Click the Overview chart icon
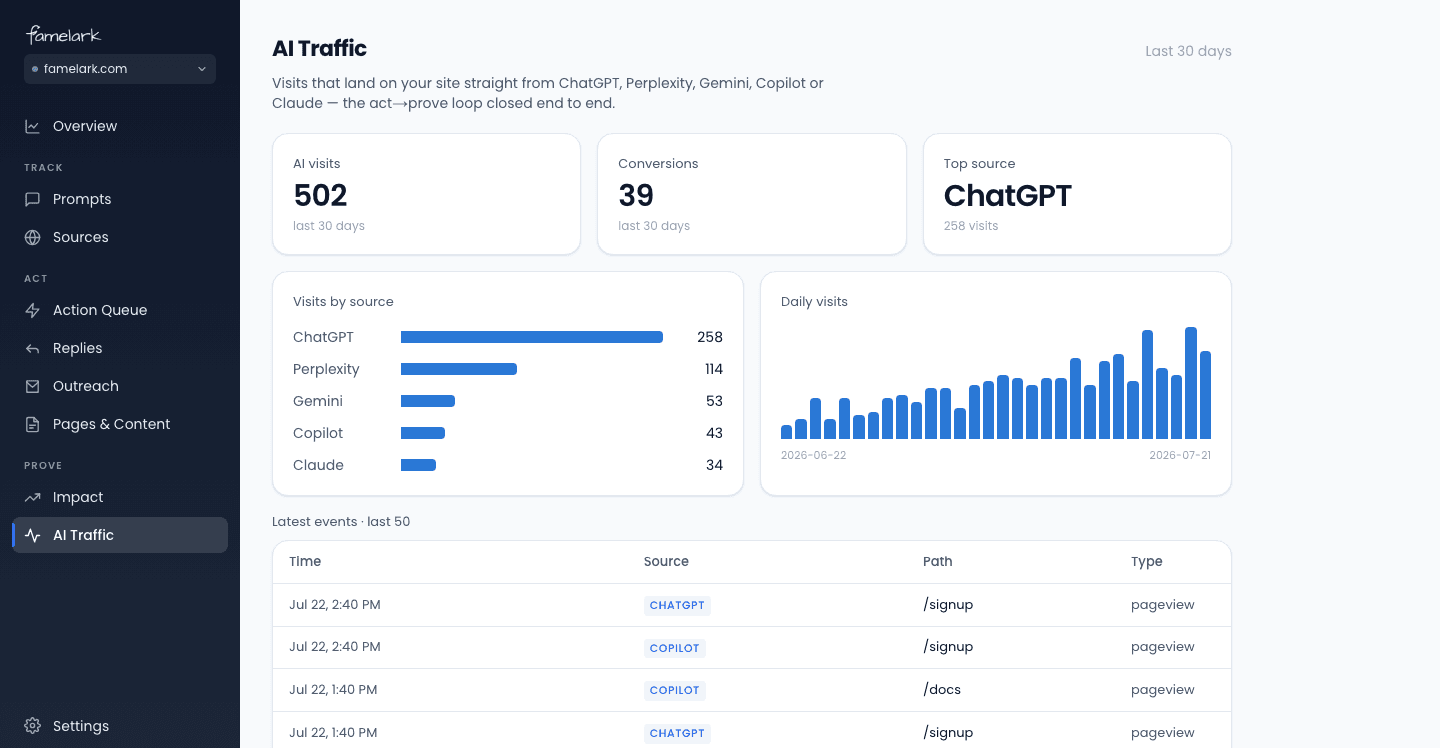Image resolution: width=1440 pixels, height=748 pixels. click(x=33, y=126)
